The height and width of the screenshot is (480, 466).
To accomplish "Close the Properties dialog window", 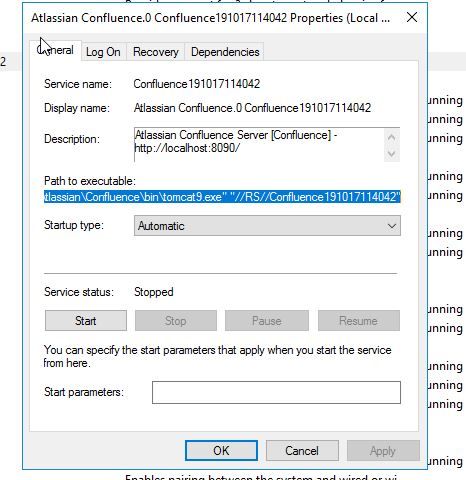I will coord(412,17).
